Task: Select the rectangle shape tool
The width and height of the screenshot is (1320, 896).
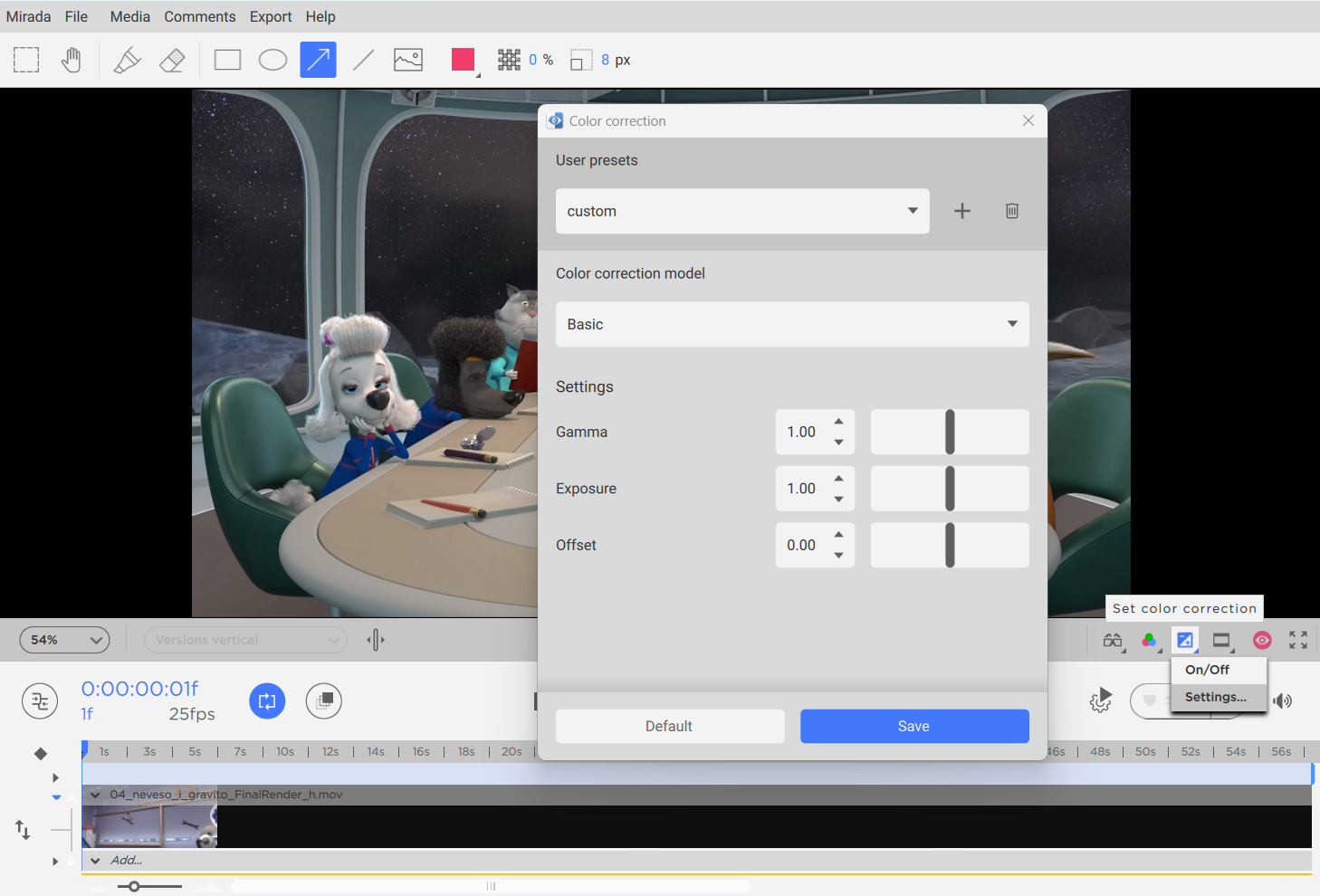Action: coord(227,60)
